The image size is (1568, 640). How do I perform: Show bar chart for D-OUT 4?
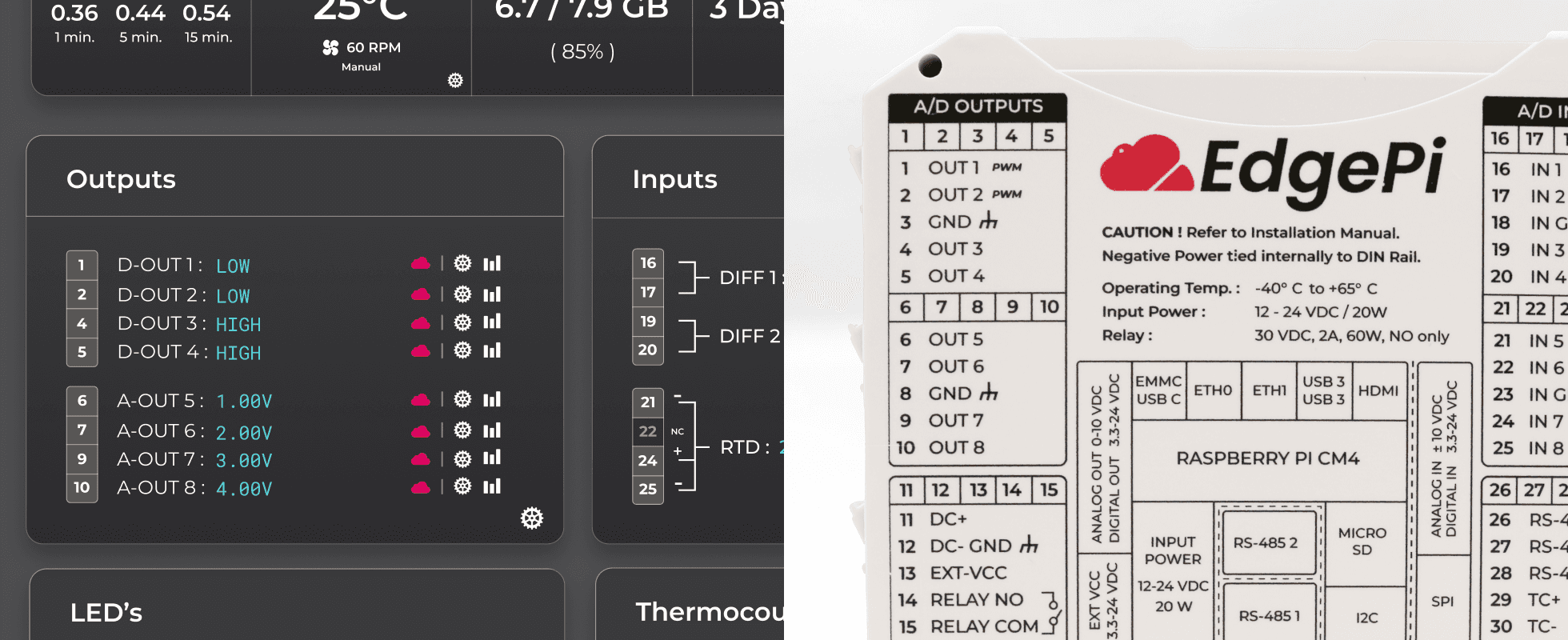click(x=492, y=350)
